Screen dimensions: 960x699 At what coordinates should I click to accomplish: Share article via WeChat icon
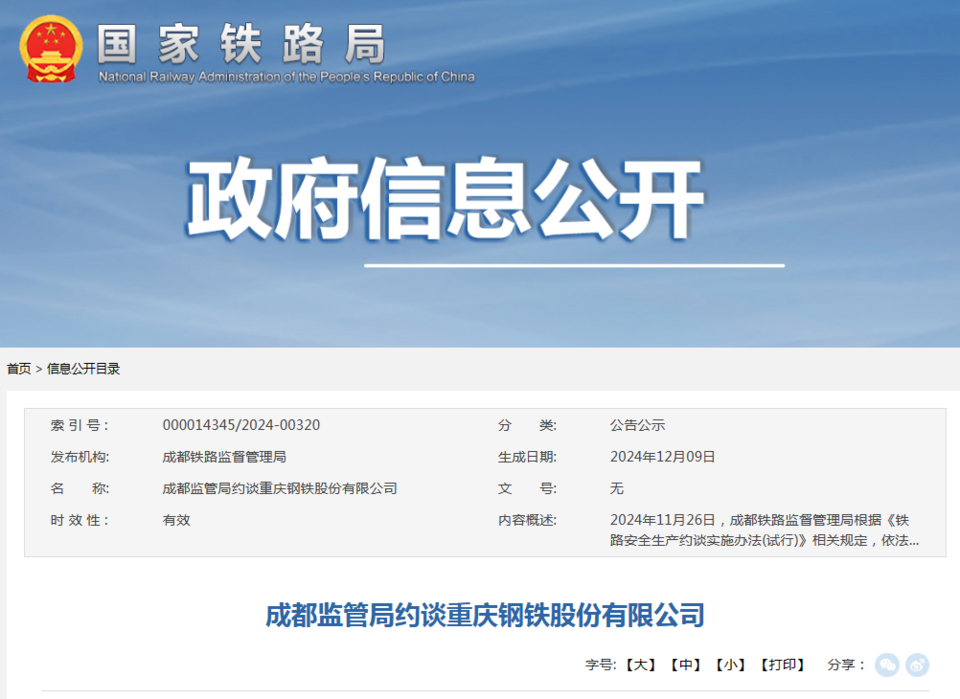[x=887, y=665]
